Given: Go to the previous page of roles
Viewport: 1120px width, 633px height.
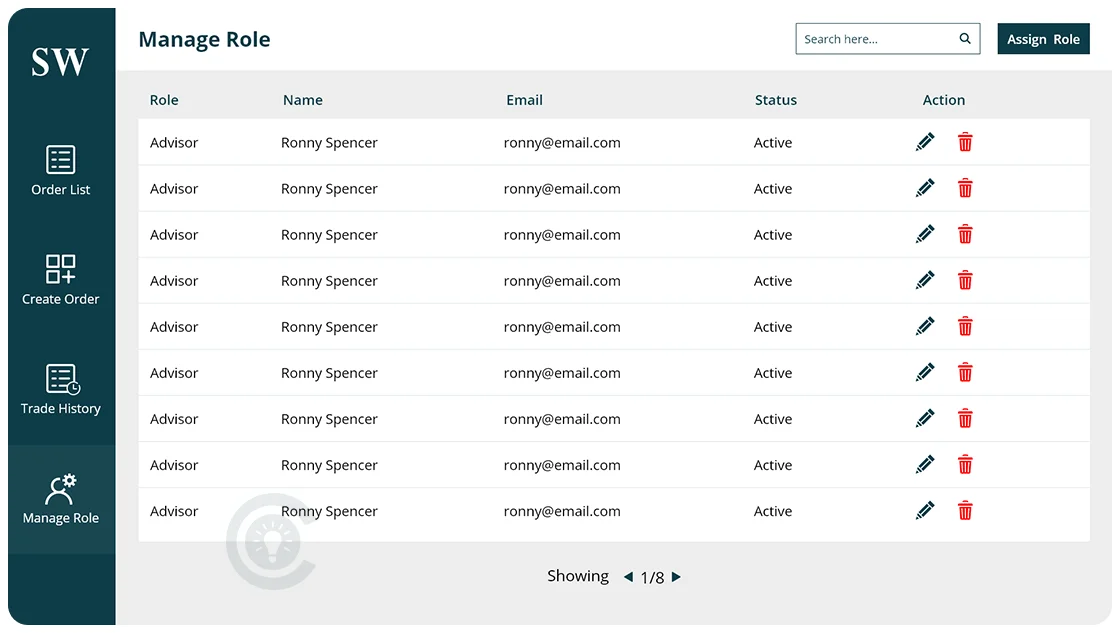Looking at the screenshot, I should 629,577.
